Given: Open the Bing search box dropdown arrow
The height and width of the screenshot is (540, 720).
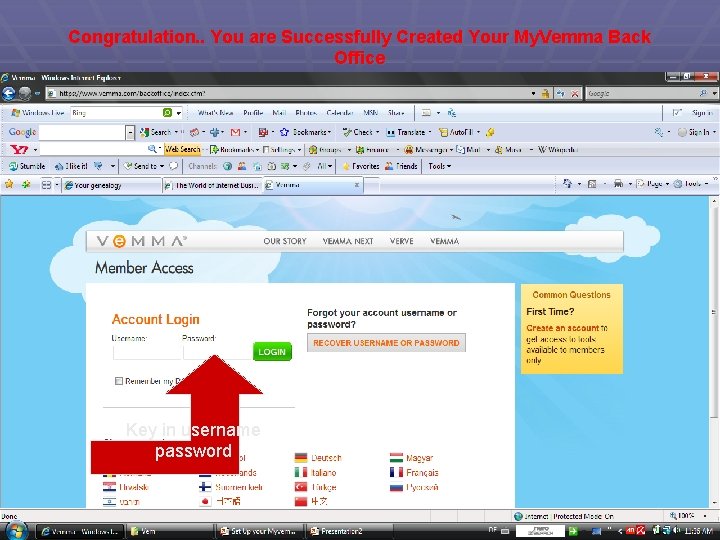Looking at the screenshot, I should coord(179,113).
